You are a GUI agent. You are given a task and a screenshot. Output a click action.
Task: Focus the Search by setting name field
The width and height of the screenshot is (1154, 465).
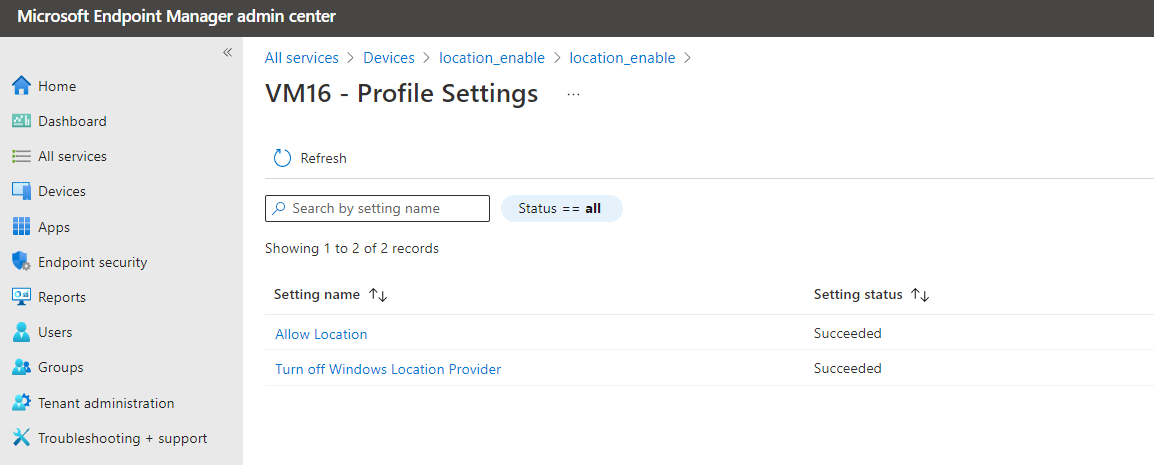pyautogui.click(x=377, y=208)
